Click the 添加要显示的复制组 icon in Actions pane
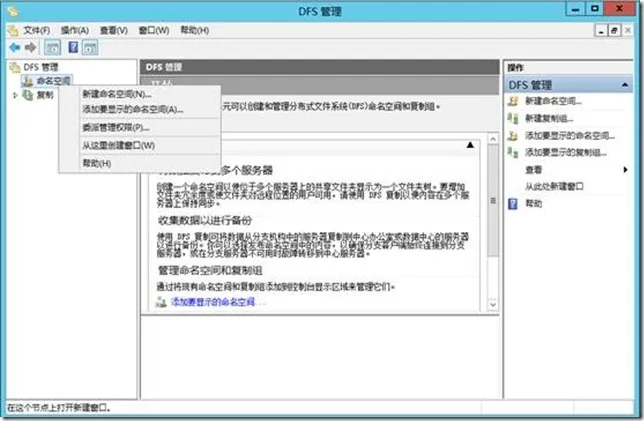Image resolution: width=644 pixels, height=421 pixels. [513, 152]
